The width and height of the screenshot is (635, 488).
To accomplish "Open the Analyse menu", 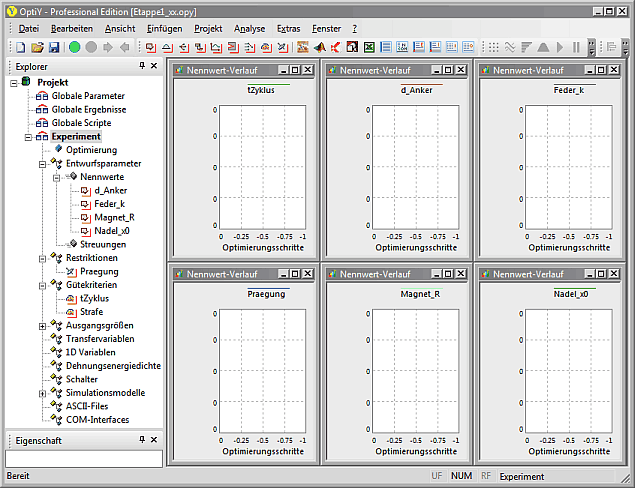I will [x=249, y=29].
